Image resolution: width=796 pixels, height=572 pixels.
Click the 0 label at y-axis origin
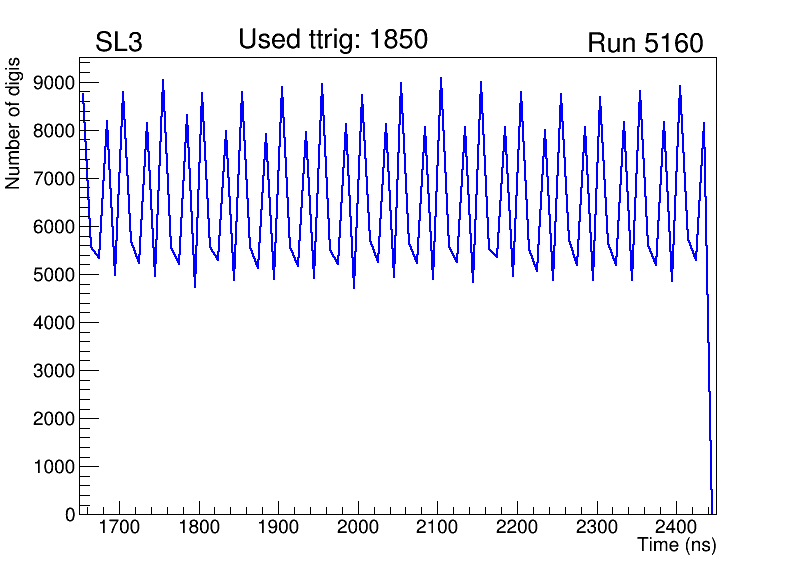pos(70,515)
